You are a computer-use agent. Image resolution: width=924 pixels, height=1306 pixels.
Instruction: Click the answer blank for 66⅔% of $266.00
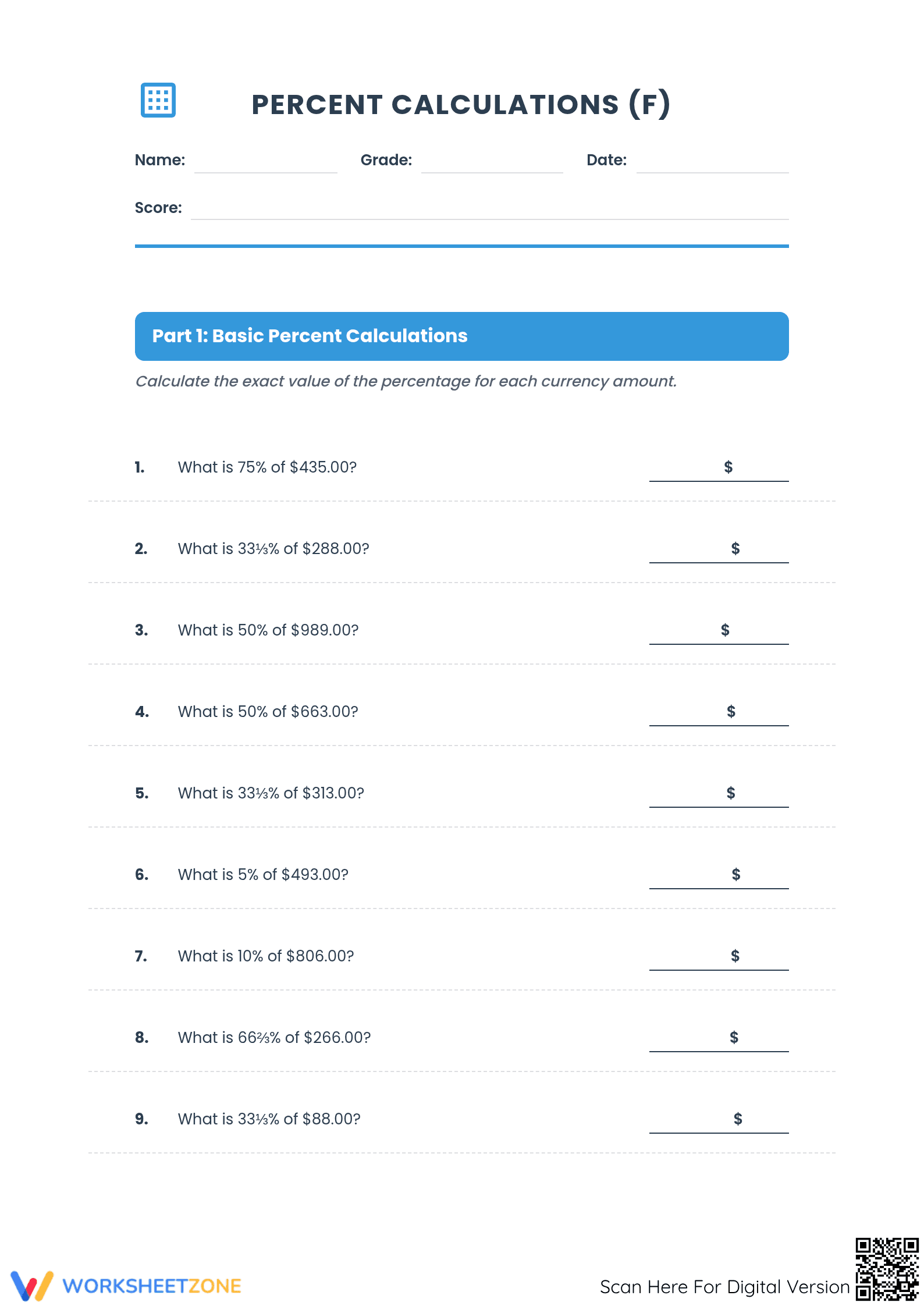point(719,1038)
